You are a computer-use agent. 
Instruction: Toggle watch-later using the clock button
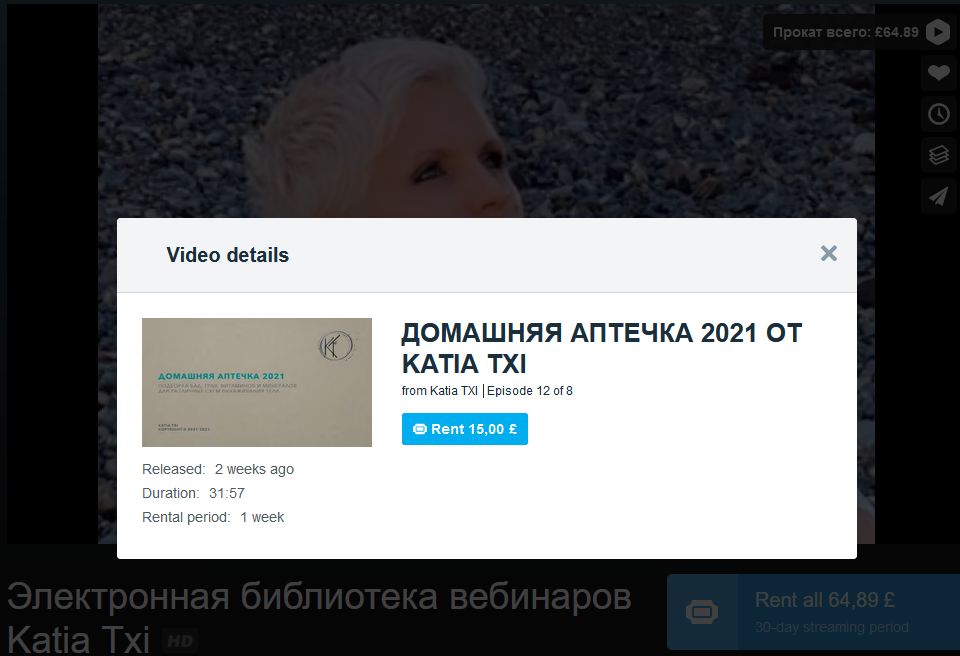(938, 114)
